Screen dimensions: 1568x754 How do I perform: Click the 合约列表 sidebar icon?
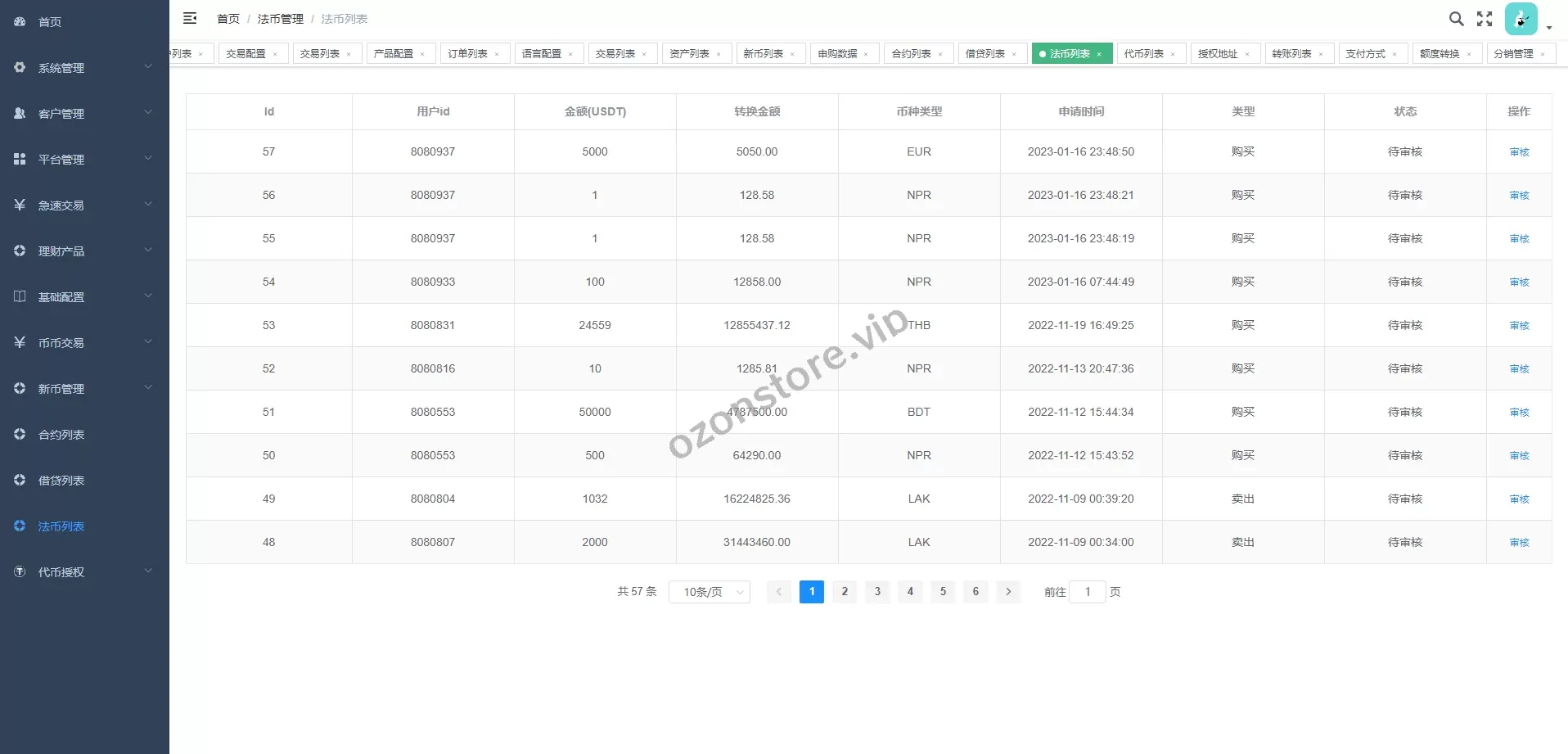(20, 435)
